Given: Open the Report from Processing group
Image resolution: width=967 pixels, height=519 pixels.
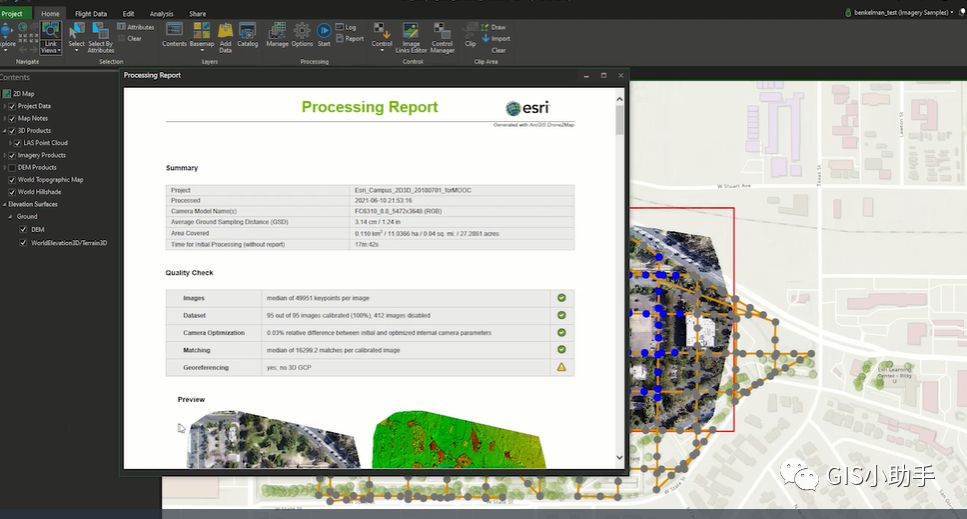Looking at the screenshot, I should coord(350,38).
